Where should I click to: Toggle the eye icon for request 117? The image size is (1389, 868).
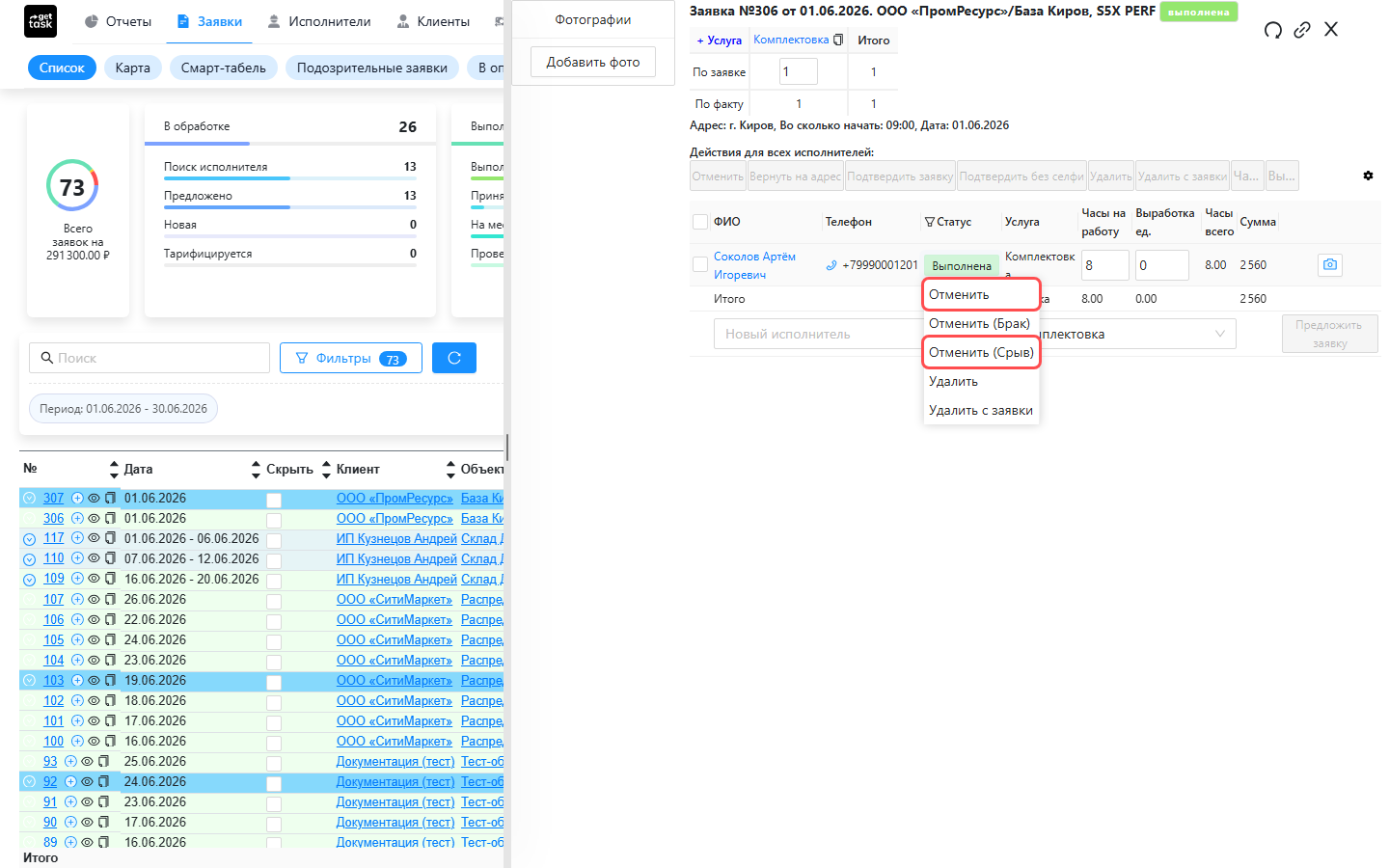[94, 538]
